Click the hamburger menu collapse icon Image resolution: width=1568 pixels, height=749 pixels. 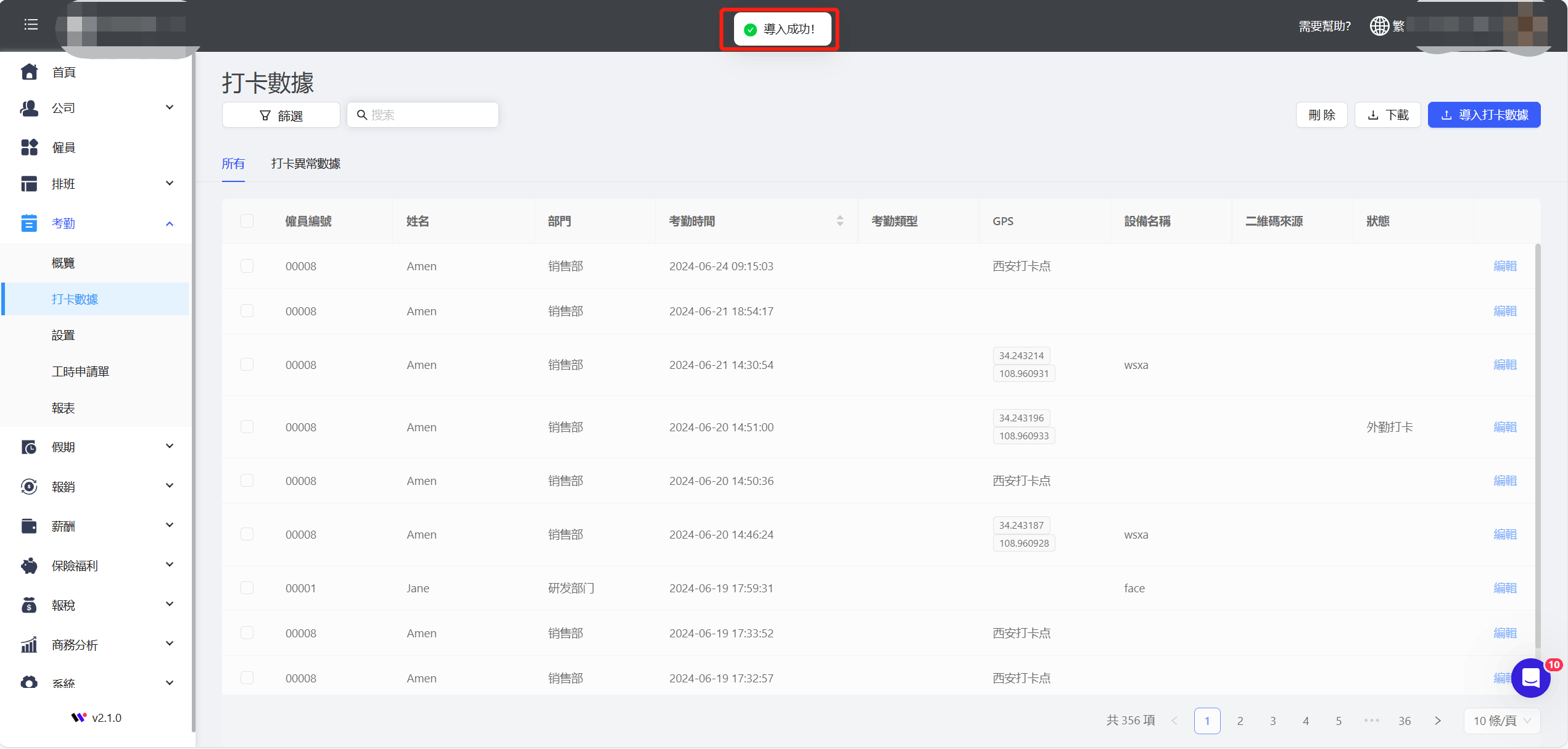[31, 25]
